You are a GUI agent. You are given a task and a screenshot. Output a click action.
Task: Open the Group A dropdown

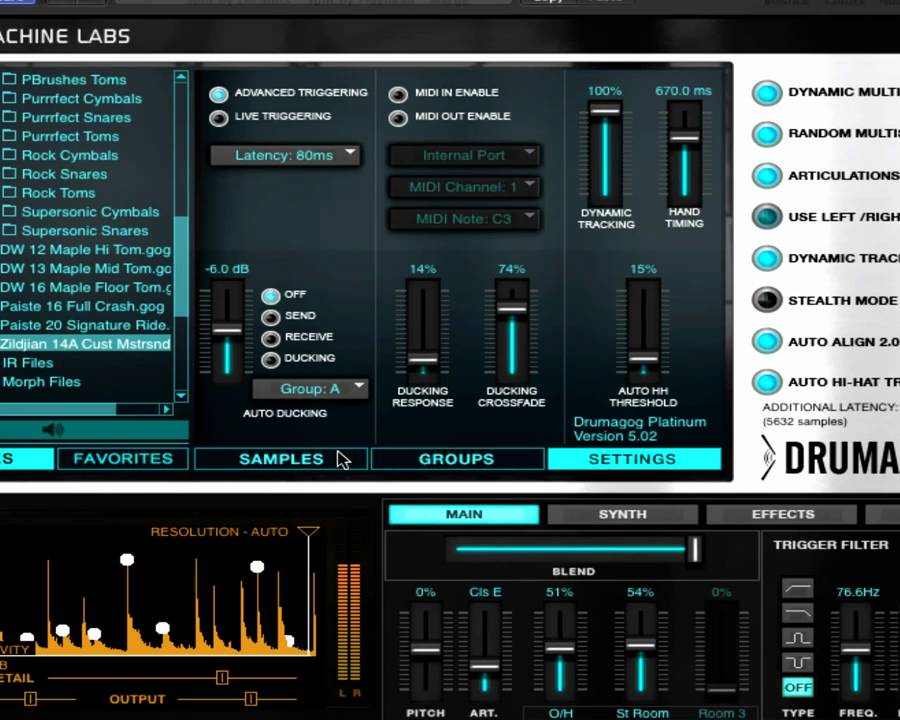310,389
